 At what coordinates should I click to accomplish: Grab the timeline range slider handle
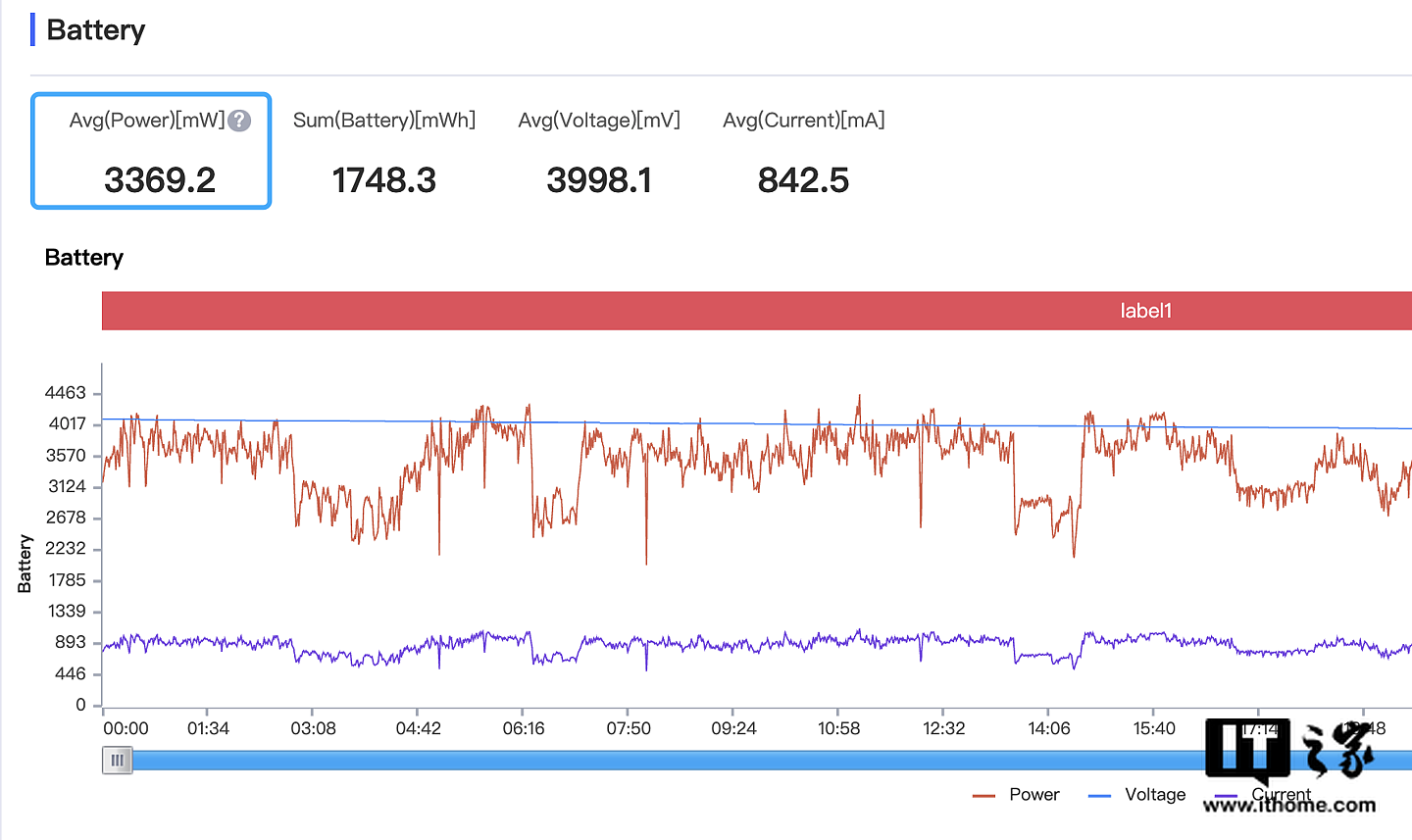(x=118, y=760)
